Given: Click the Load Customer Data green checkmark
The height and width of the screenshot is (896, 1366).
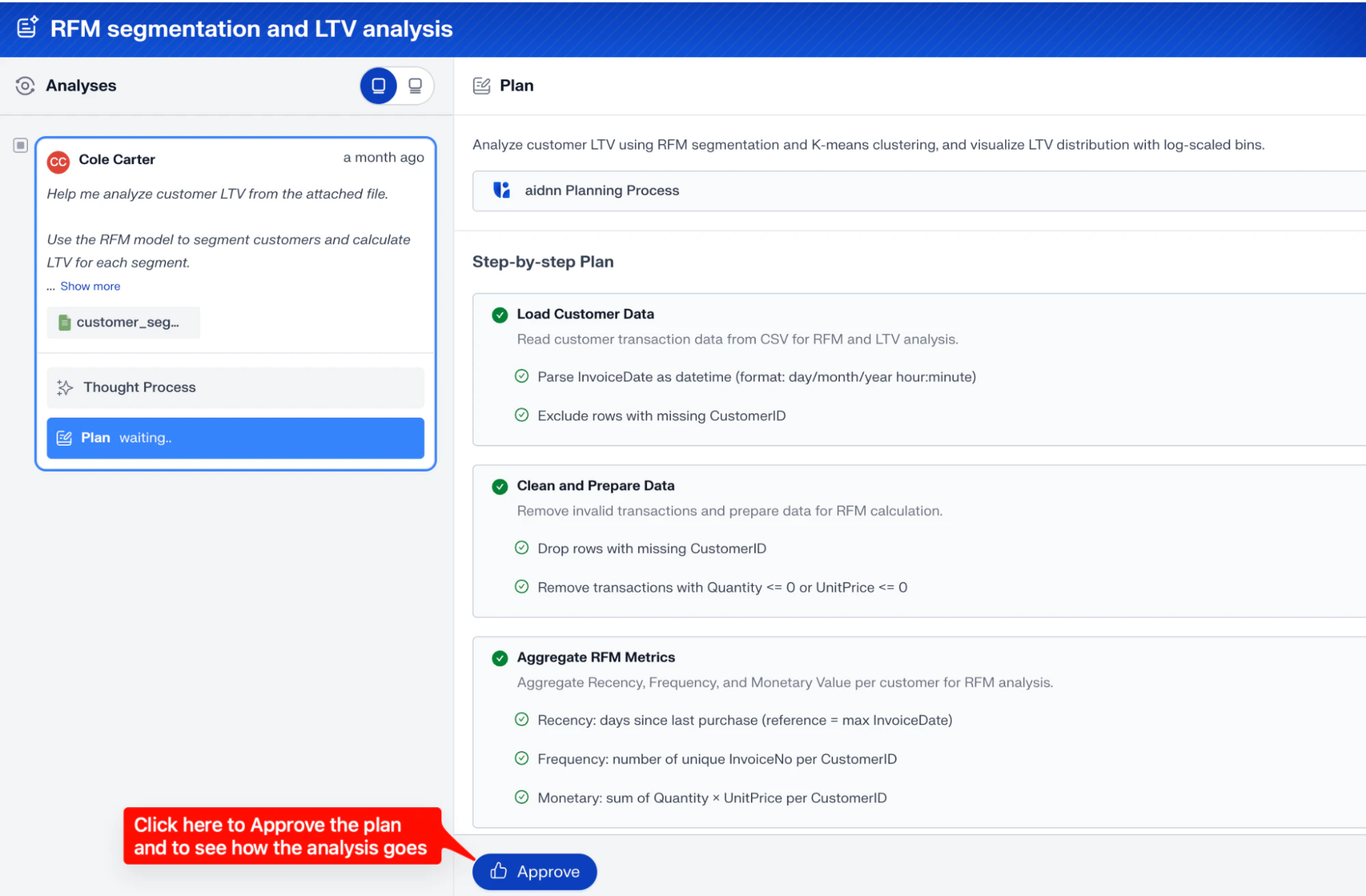Looking at the screenshot, I should pyautogui.click(x=500, y=314).
